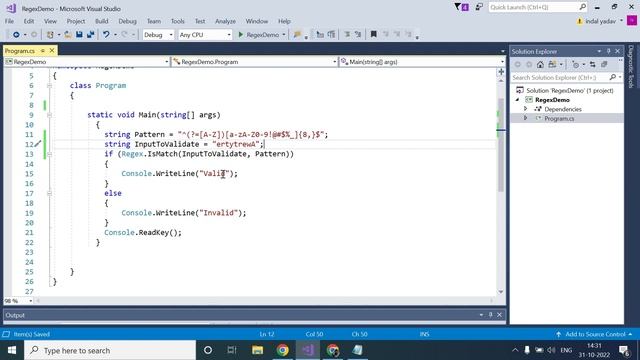Expand the Program.cs node in Solution Explorer
Screen dimensions: 640x360
coord(526,118)
